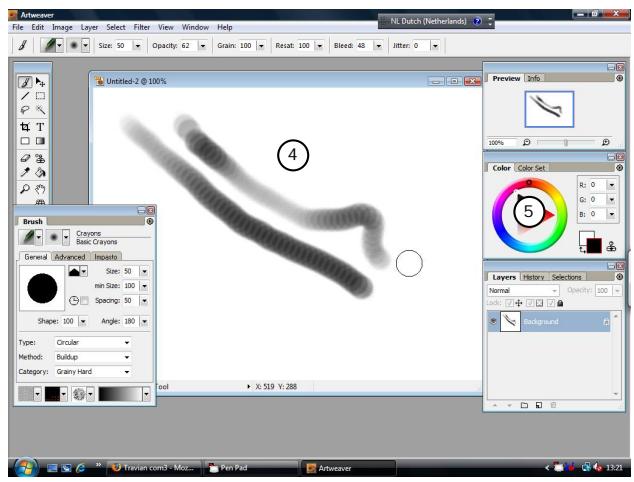The image size is (634, 482).
Task: Select the Paint Bucket tool
Action: point(40,173)
